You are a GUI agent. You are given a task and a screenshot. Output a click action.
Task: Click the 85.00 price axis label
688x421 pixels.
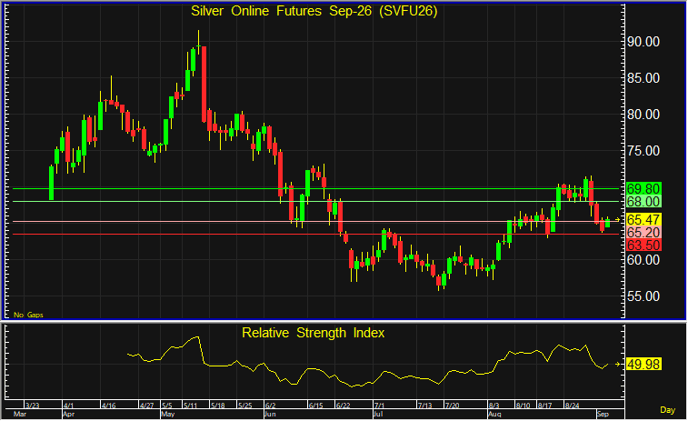643,78
